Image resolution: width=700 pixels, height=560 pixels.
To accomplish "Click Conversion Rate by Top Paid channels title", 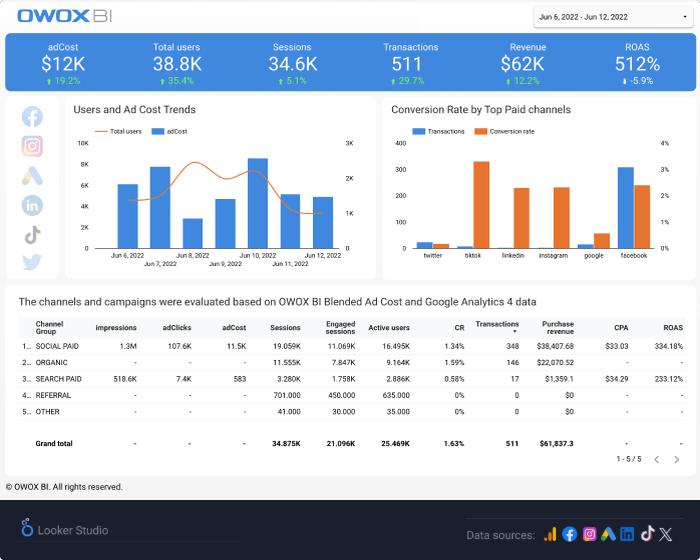I will [481, 109].
